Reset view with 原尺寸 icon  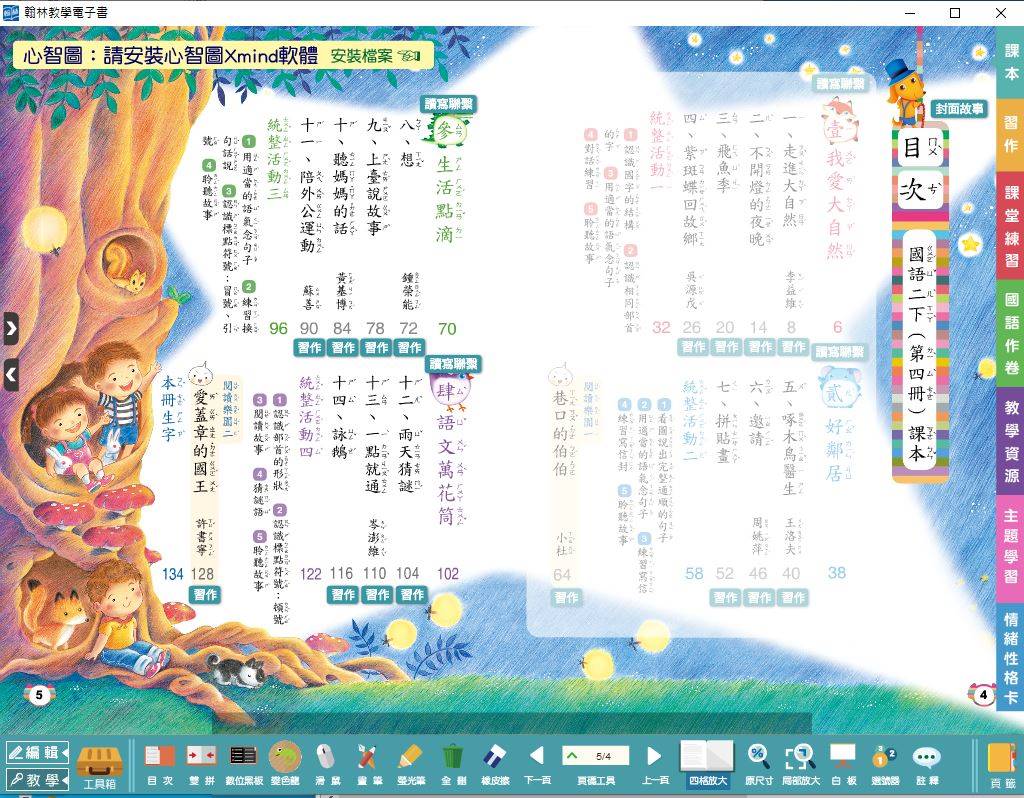[759, 758]
